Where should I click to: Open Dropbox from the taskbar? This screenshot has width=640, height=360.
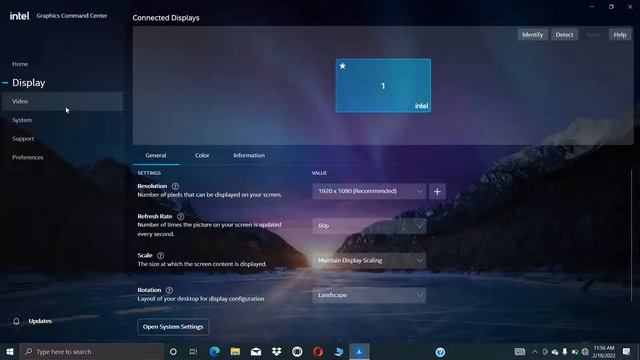pos(277,351)
